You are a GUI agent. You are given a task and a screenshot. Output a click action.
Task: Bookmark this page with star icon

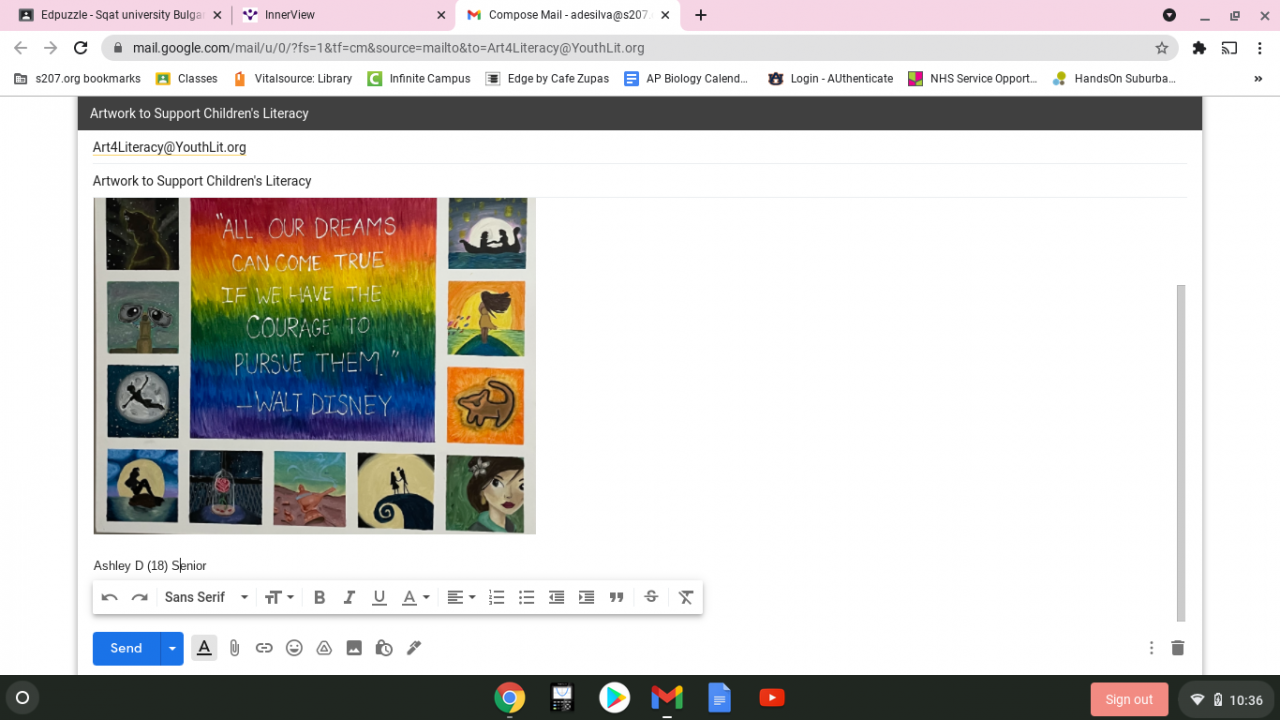pos(1162,48)
